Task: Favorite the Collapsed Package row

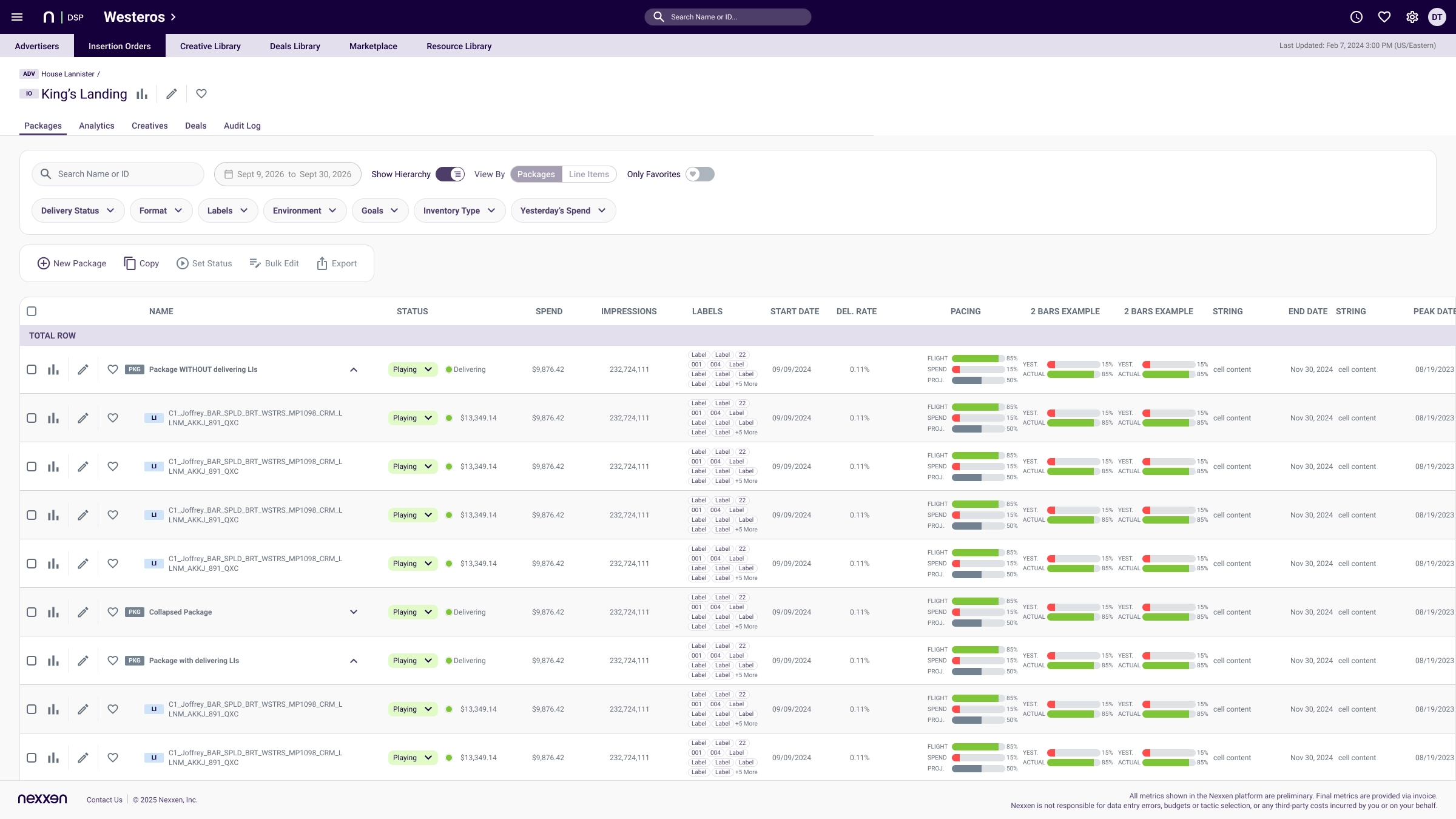Action: [113, 612]
